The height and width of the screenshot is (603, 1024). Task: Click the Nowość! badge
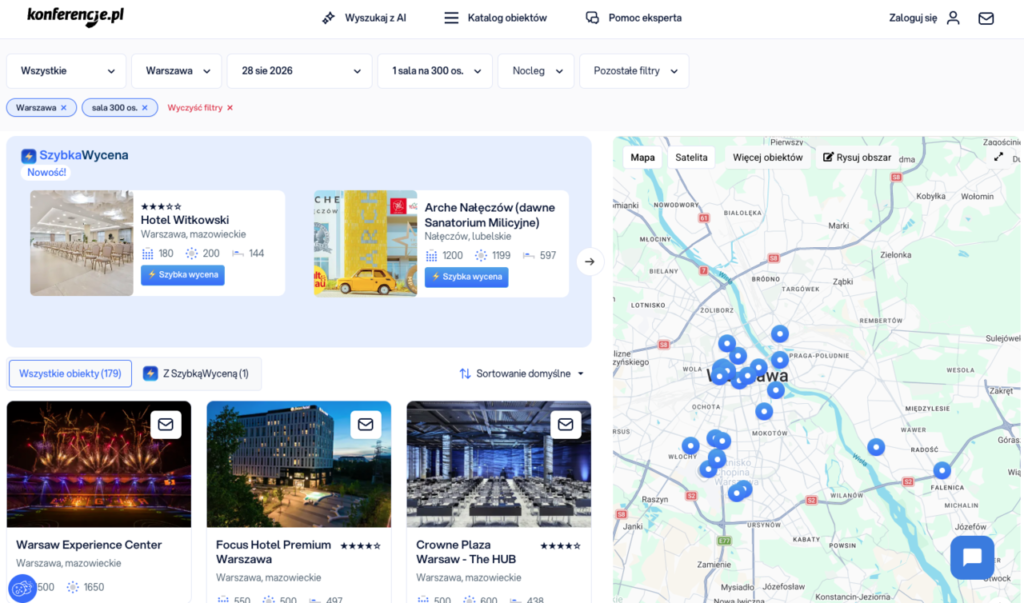tap(46, 172)
